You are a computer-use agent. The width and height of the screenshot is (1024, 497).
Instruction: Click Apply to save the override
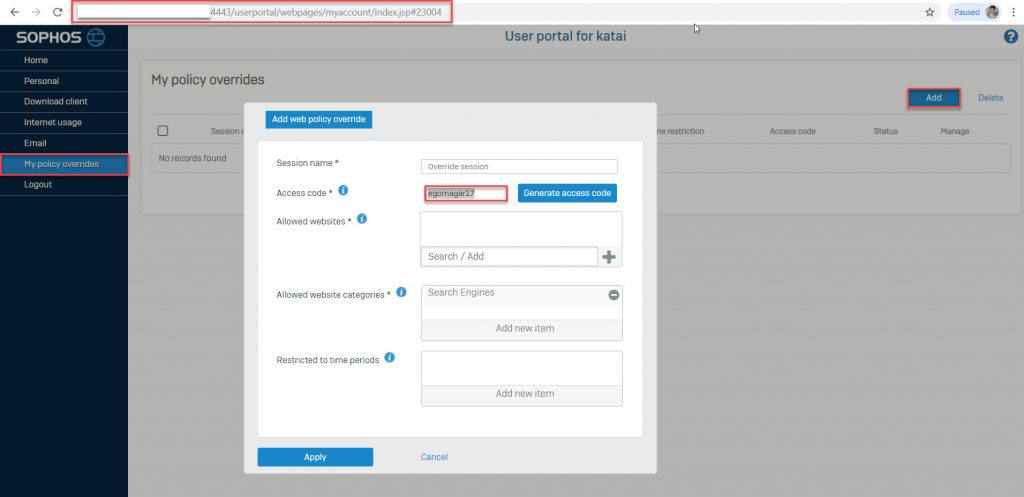coord(315,457)
